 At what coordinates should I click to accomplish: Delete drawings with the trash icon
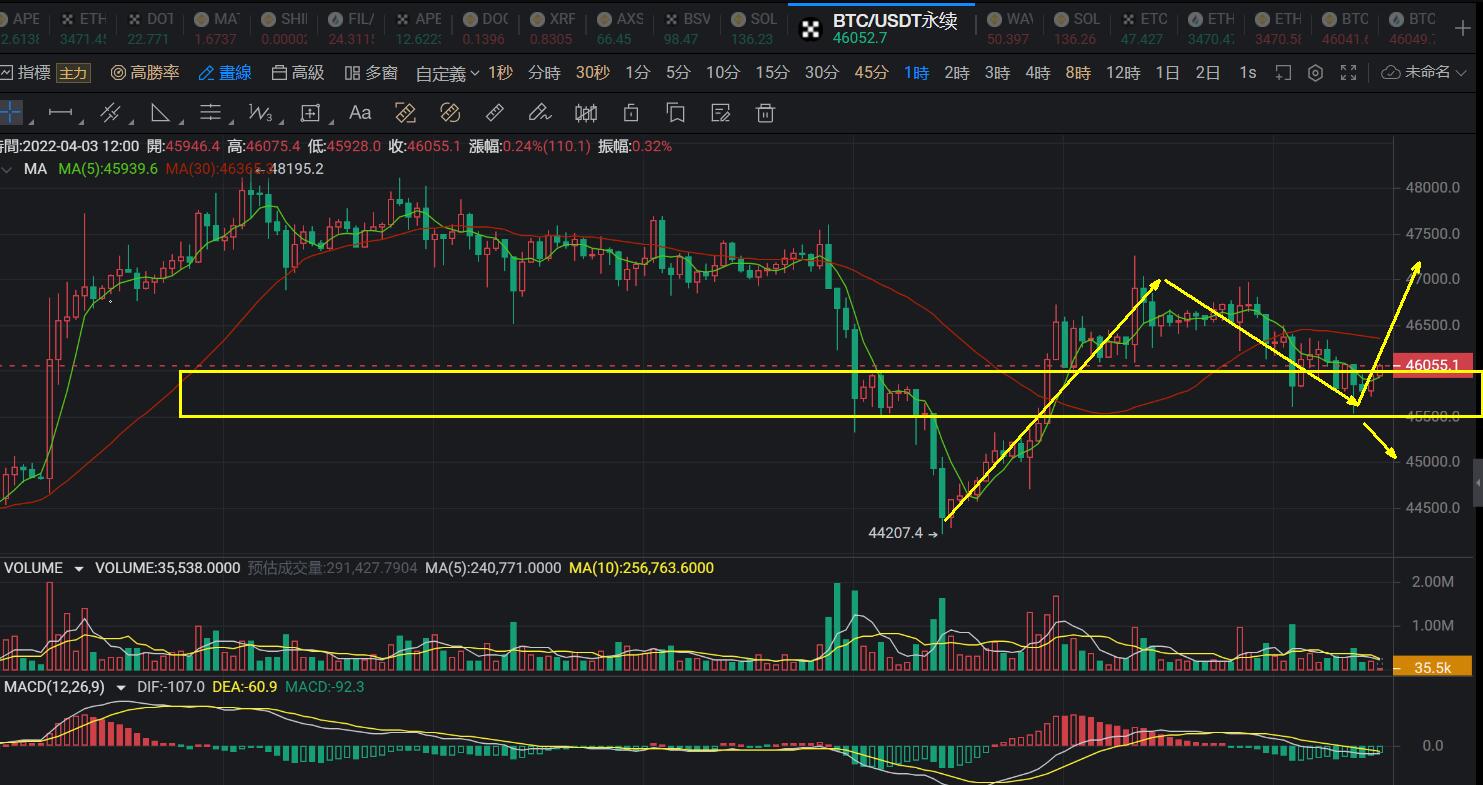(765, 113)
